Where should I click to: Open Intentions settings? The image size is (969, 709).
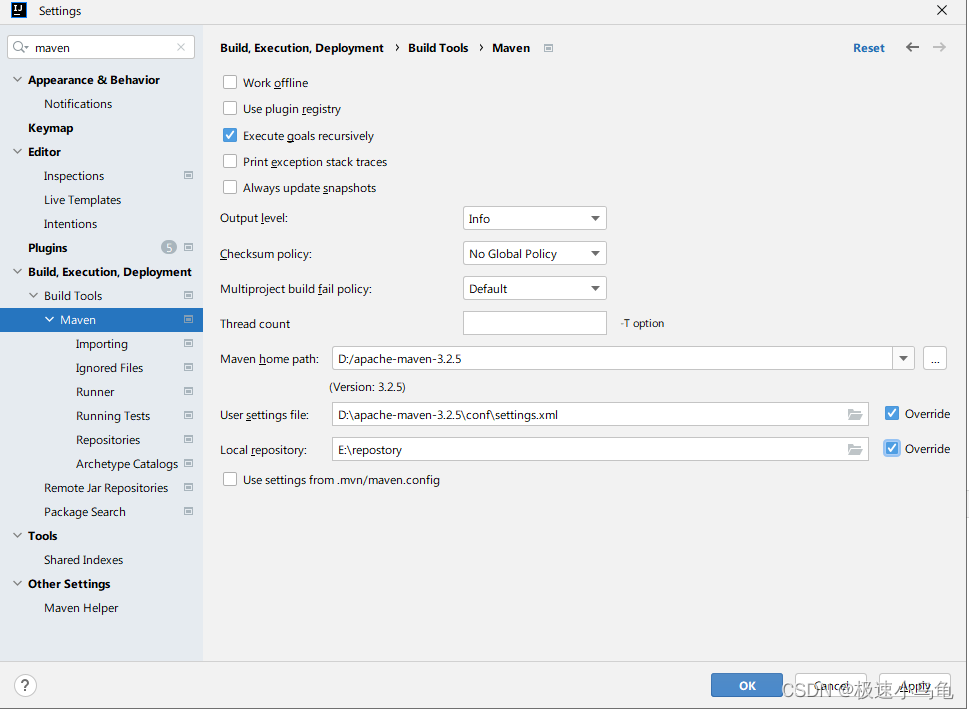pyautogui.click(x=70, y=224)
